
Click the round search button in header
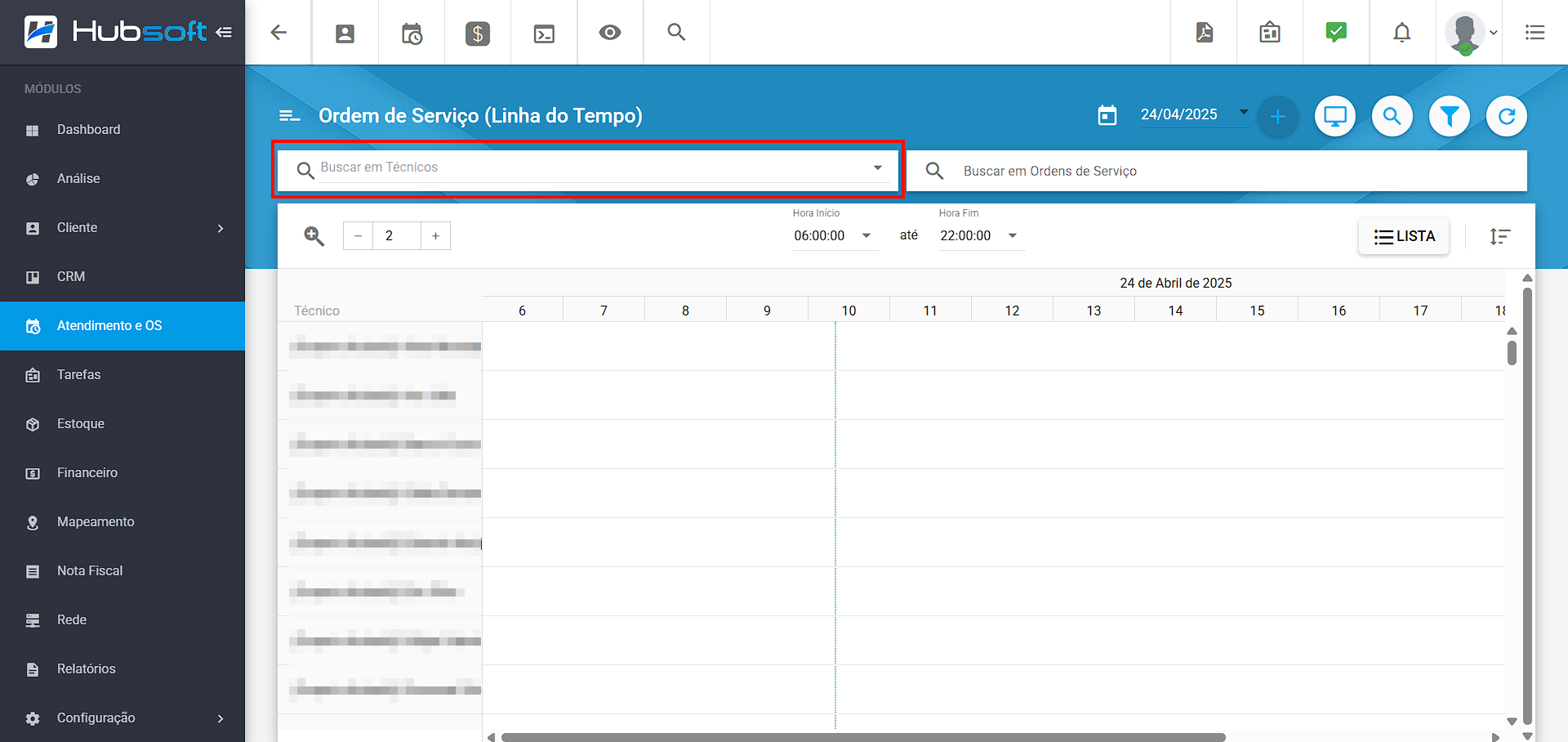point(1392,117)
